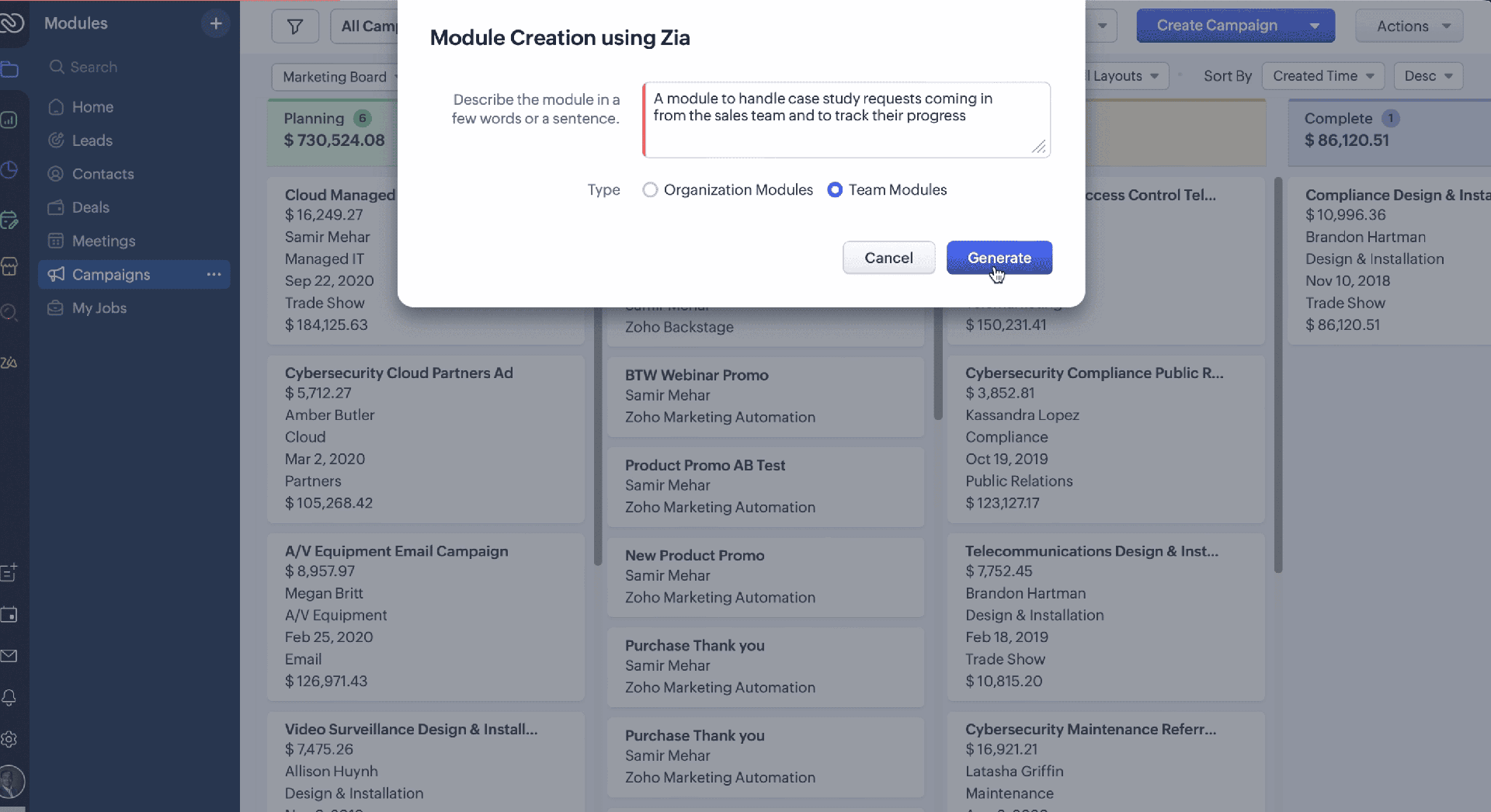The image size is (1491, 812).
Task: Open Leads module in sidebar
Action: point(92,141)
